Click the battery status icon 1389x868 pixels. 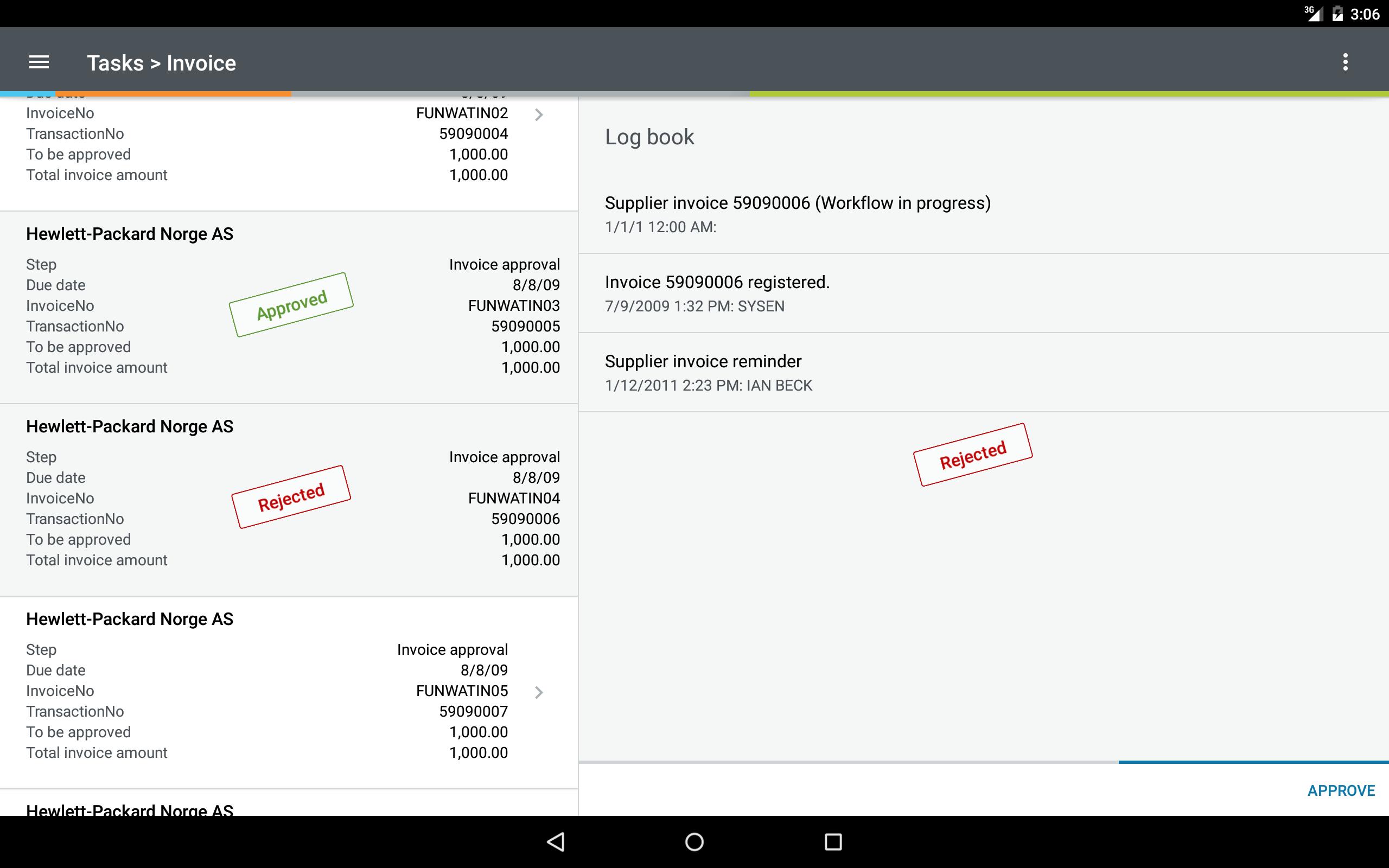tap(1331, 13)
